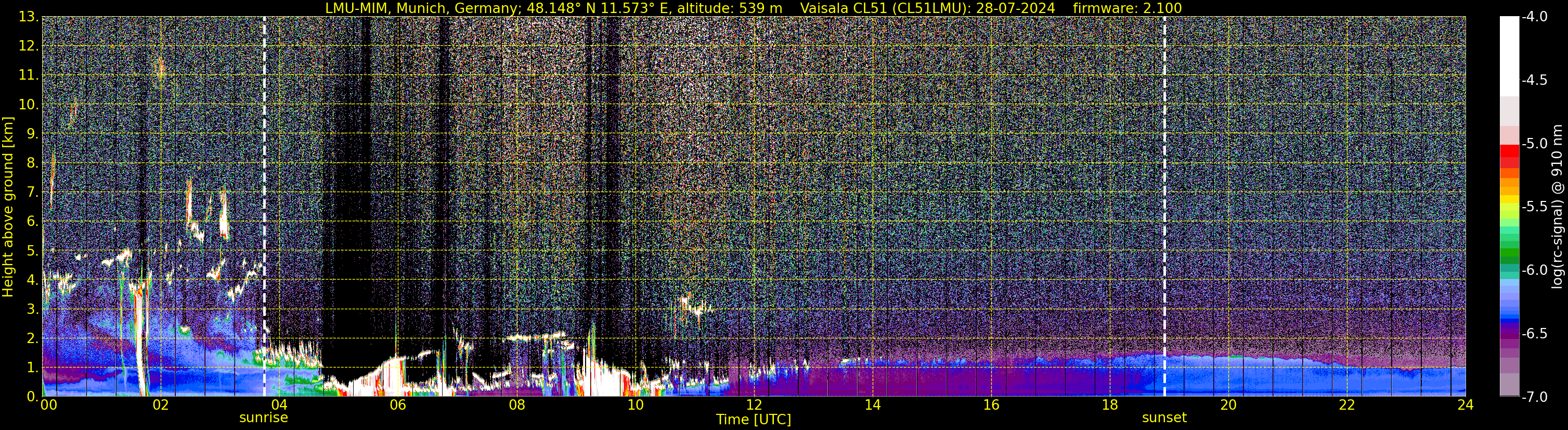Click height-axis tick label '13.'
This screenshot has width=1568, height=430.
[29, 17]
